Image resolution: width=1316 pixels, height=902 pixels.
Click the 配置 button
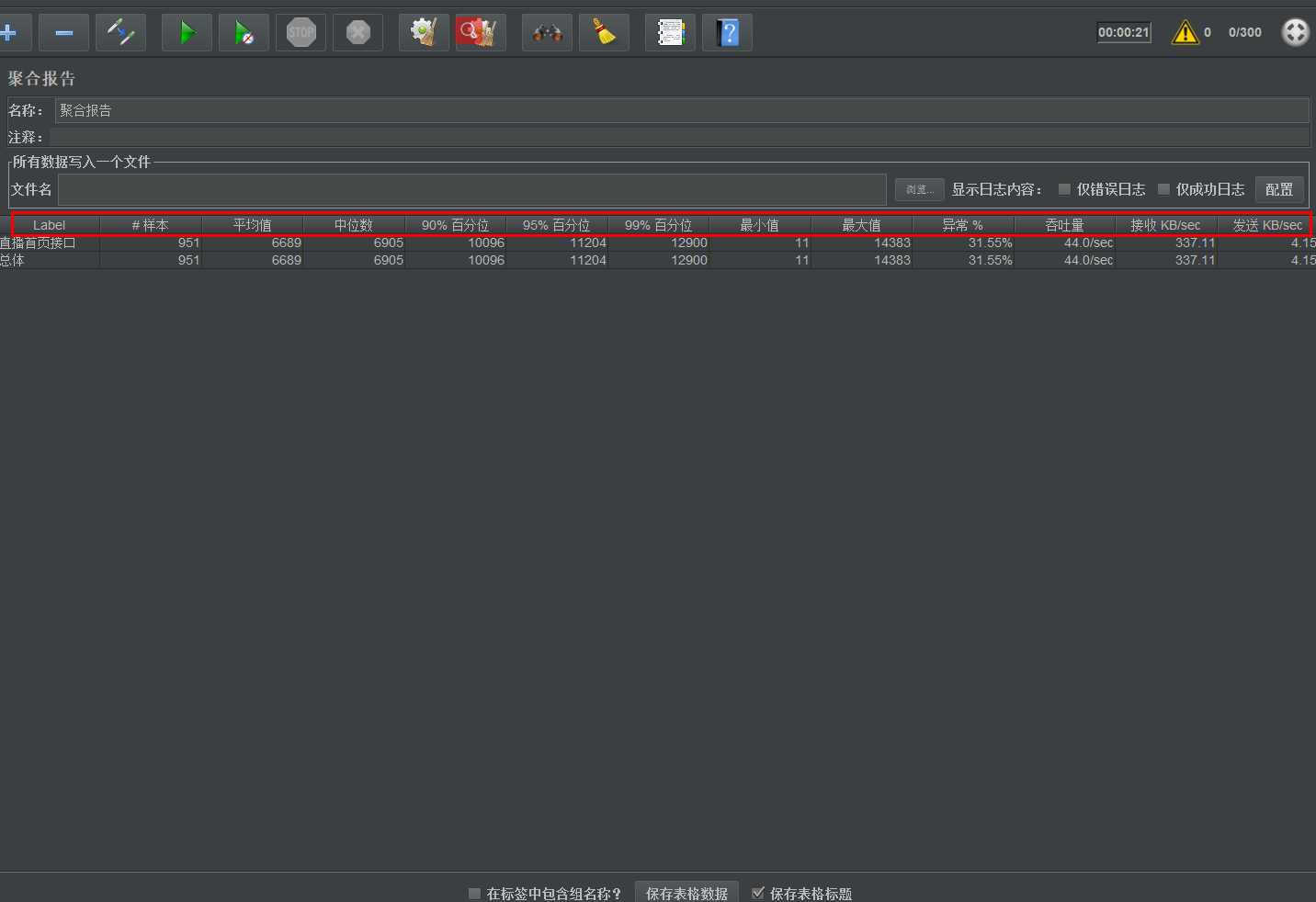point(1279,189)
